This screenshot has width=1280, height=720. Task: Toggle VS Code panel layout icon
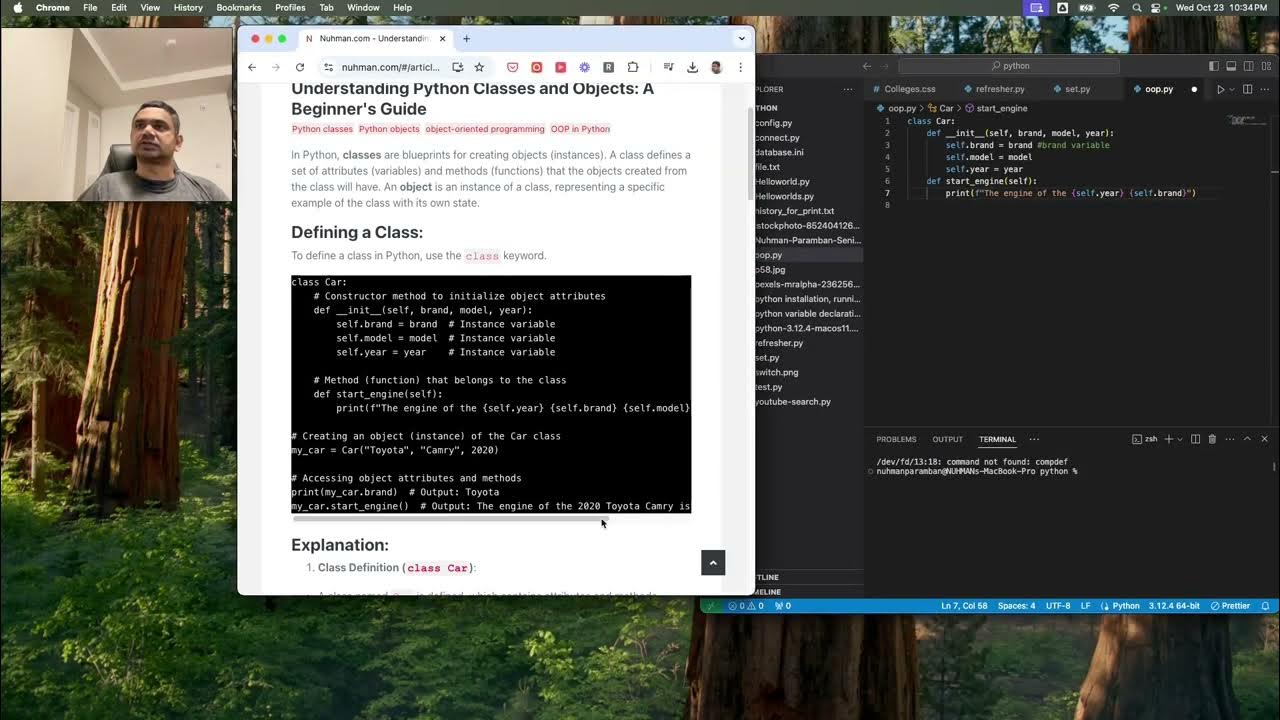point(1230,66)
